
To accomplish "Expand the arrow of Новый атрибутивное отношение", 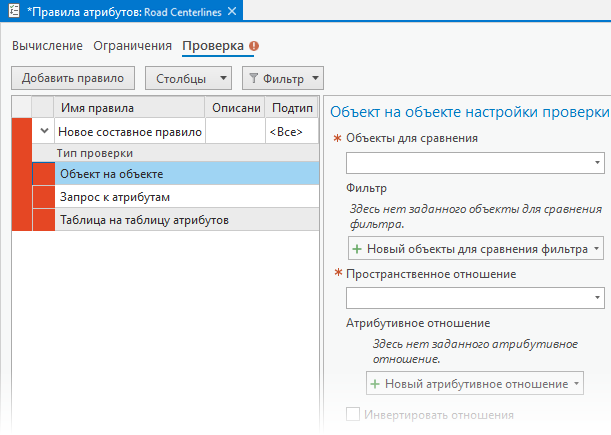I will (x=576, y=384).
